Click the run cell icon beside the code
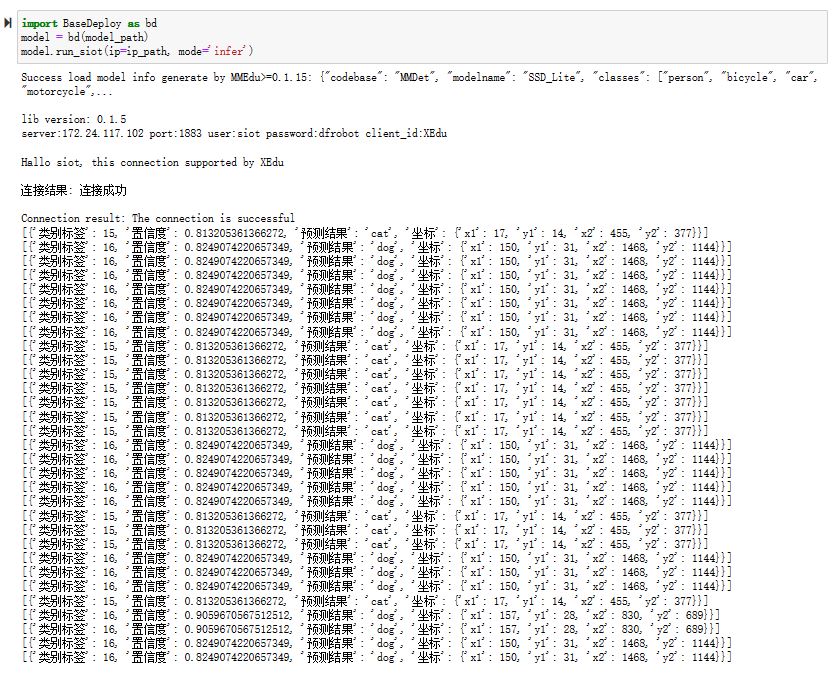This screenshot has height=673, width=835. click(7, 23)
